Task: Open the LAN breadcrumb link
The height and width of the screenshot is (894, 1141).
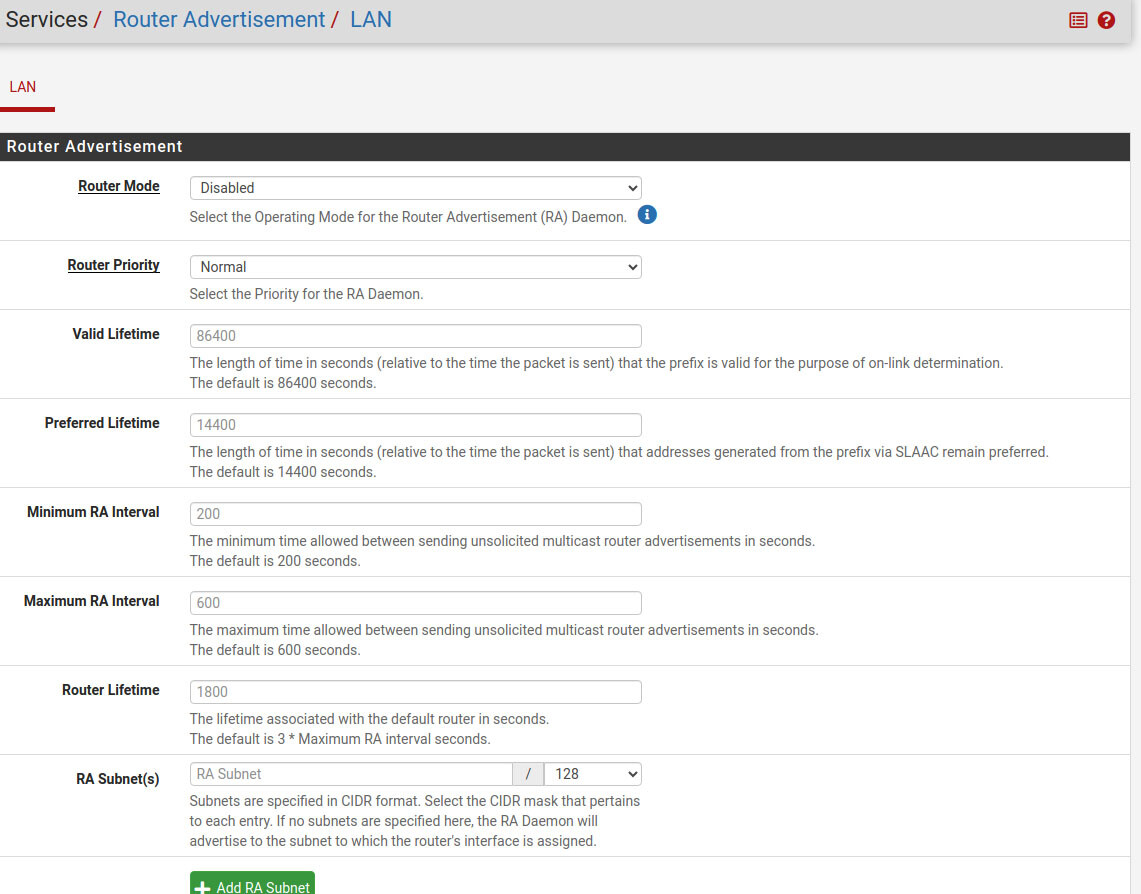Action: (370, 20)
